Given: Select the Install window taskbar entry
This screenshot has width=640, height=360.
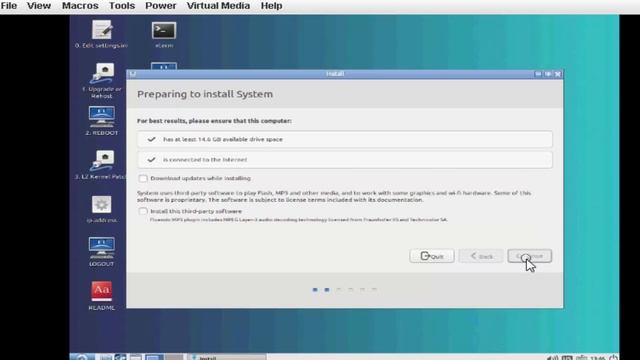Looking at the screenshot, I should (227, 358).
